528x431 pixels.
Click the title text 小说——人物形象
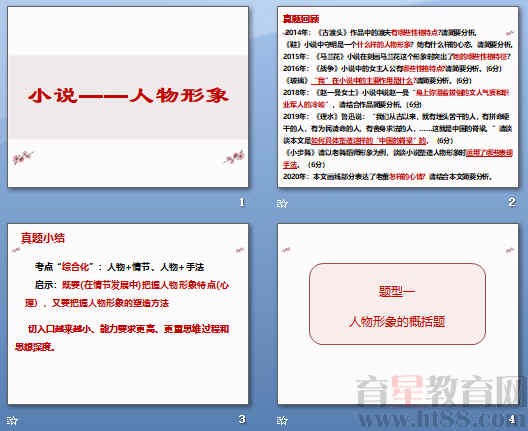128,96
